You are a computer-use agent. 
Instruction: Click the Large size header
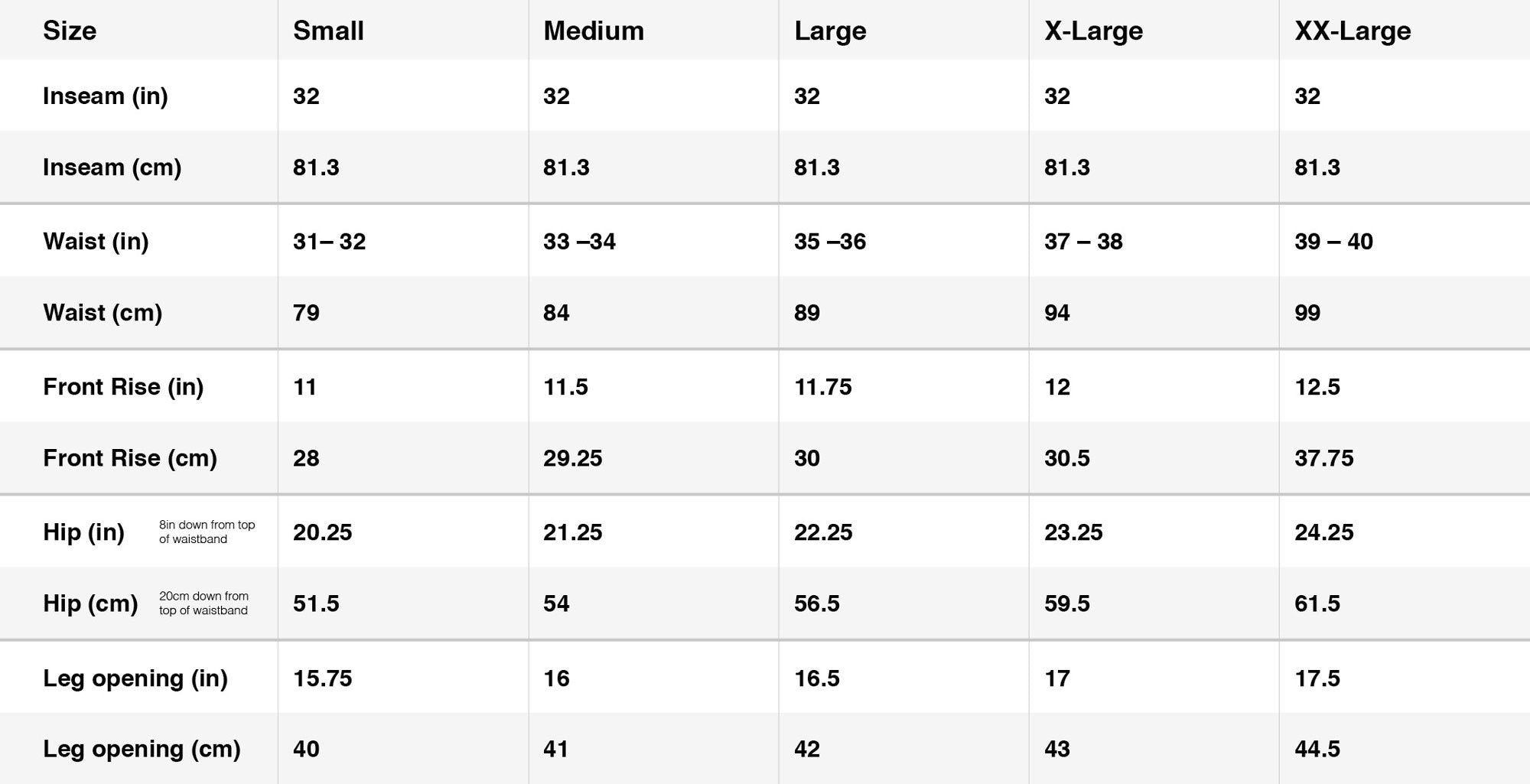(x=830, y=31)
